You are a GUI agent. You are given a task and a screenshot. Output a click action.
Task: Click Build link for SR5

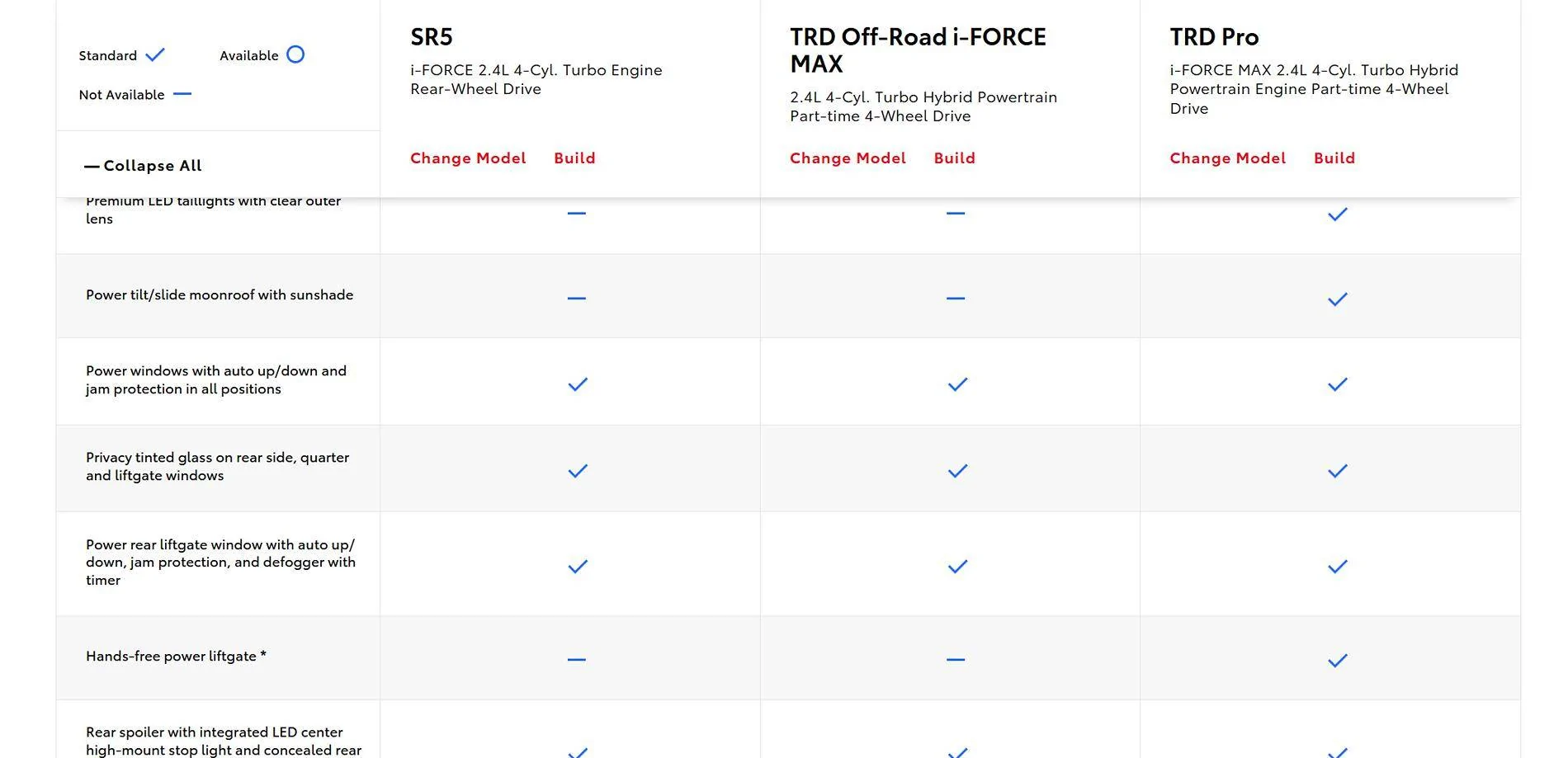coord(574,158)
